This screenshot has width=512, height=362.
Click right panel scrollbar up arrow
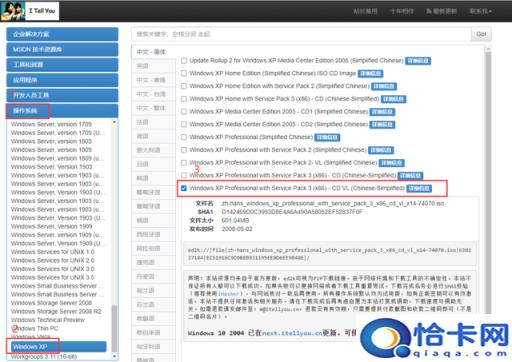[488, 49]
